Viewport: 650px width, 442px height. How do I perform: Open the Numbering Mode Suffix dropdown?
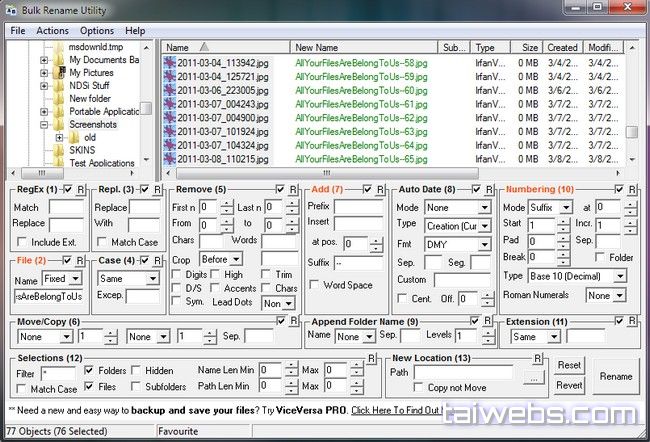pyautogui.click(x=551, y=207)
